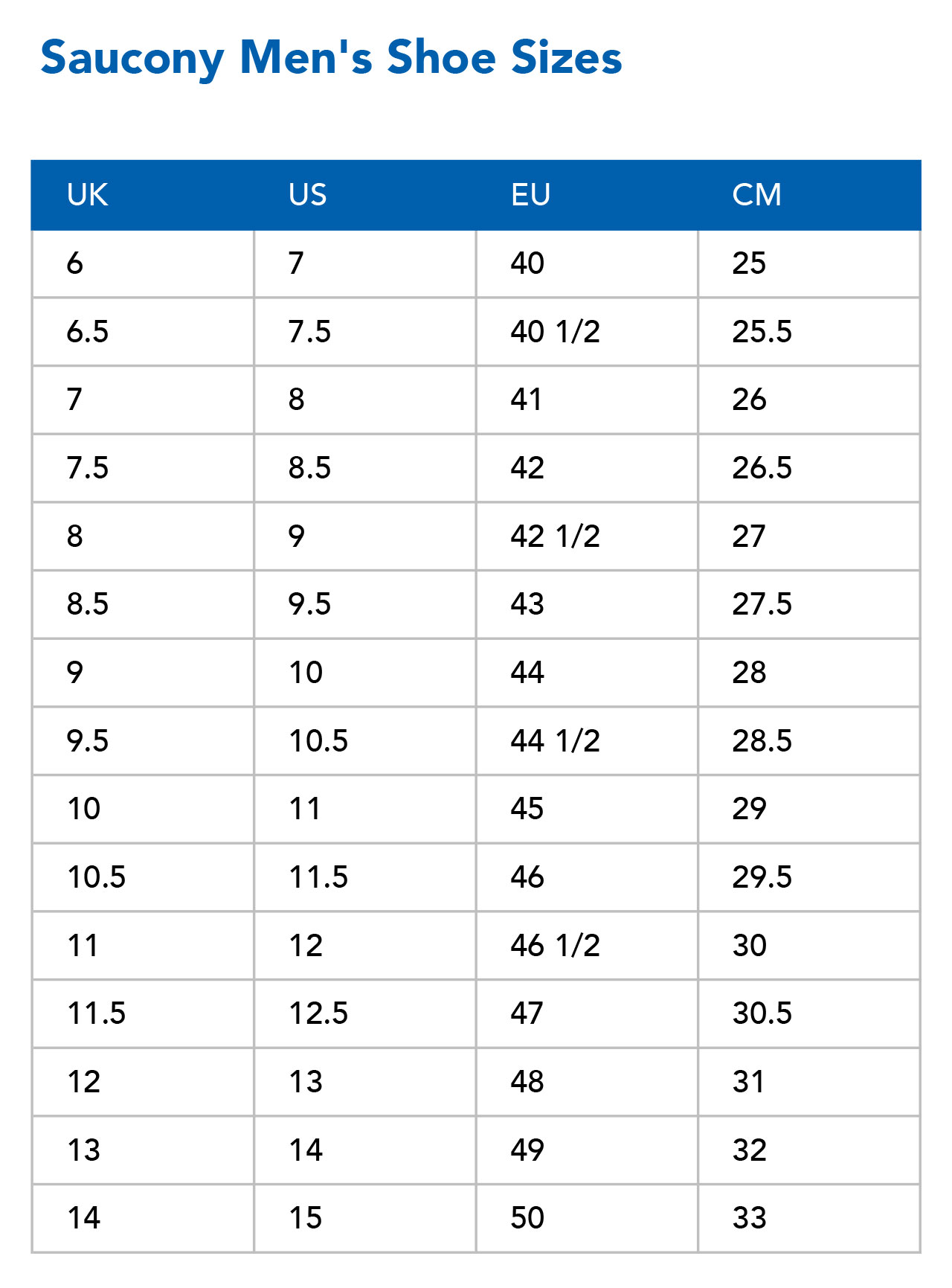Select UK size 6 cell
The width and height of the screenshot is (952, 1288).
click(144, 264)
